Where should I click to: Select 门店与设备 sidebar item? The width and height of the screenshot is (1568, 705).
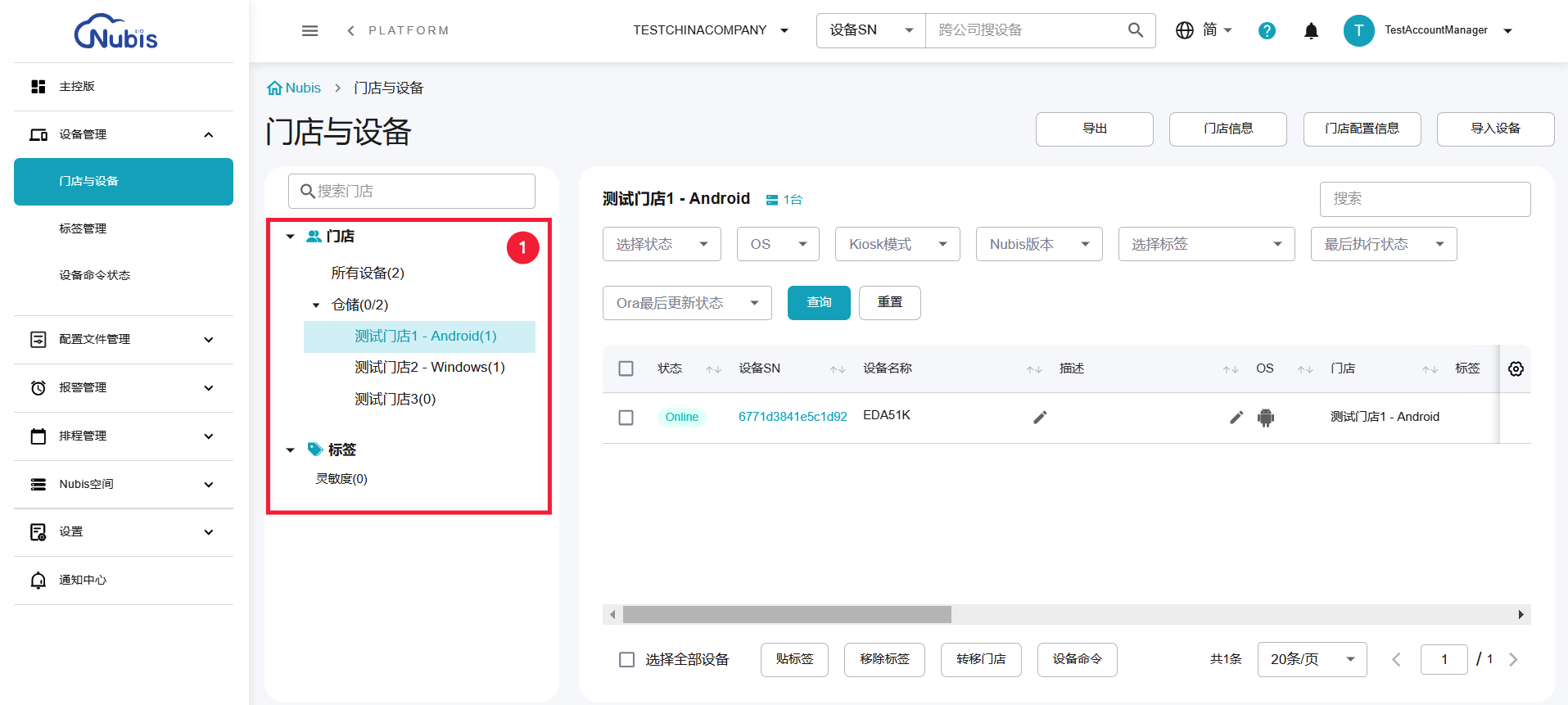124,182
